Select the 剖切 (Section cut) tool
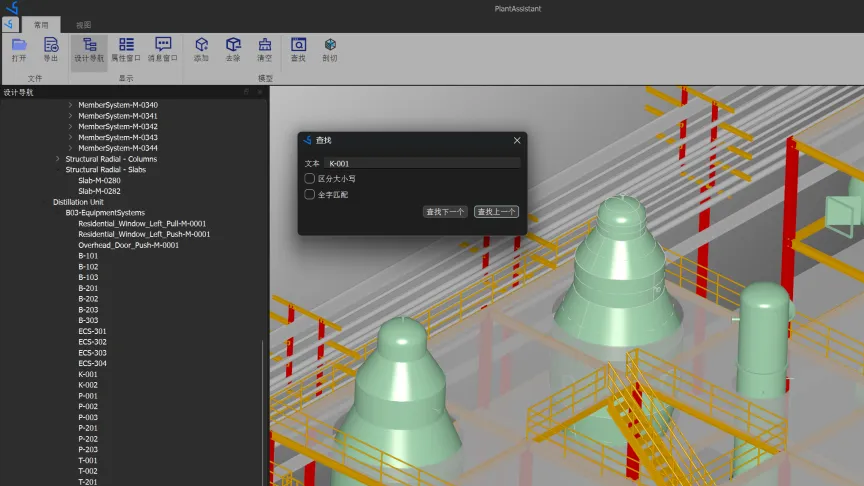This screenshot has width=864, height=486. tap(329, 49)
